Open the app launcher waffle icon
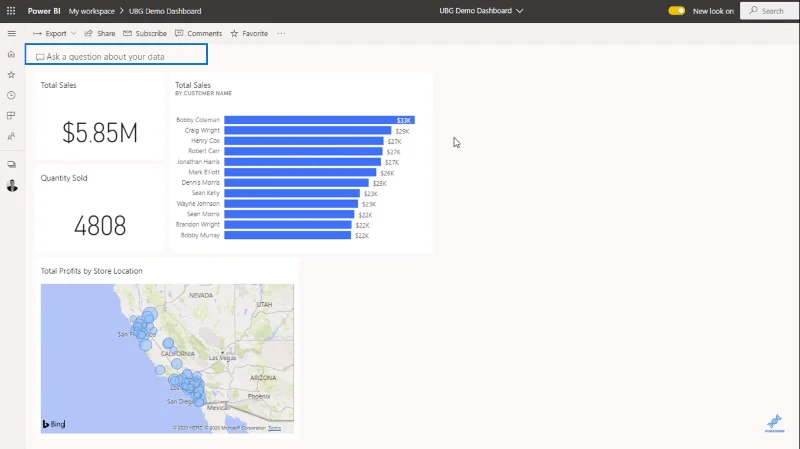800x449 pixels. click(11, 11)
